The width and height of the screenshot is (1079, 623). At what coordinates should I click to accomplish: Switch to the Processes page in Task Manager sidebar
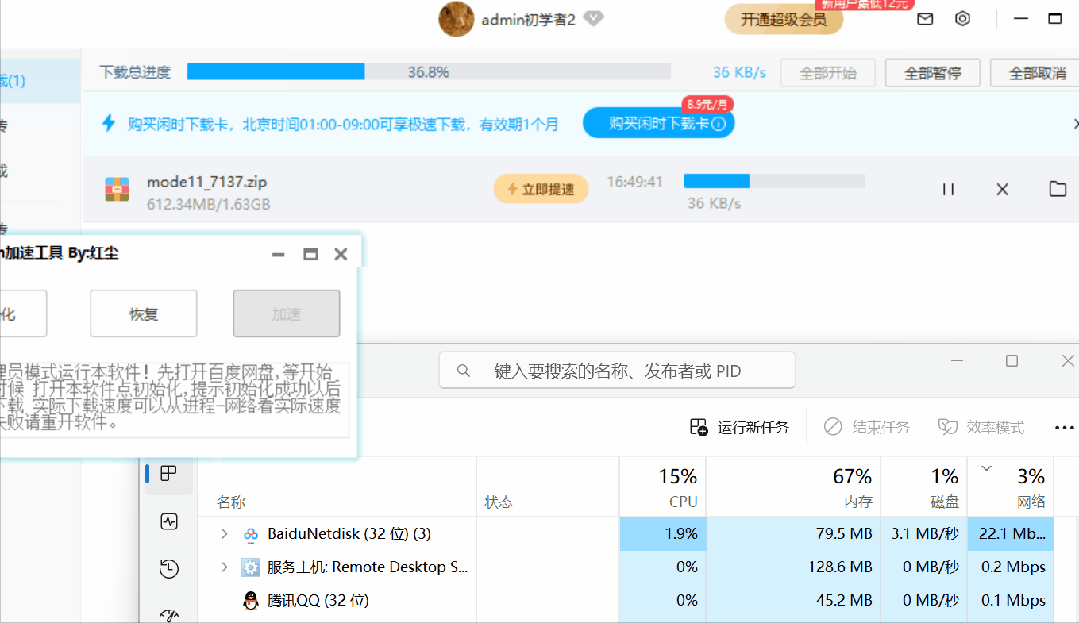click(x=168, y=474)
